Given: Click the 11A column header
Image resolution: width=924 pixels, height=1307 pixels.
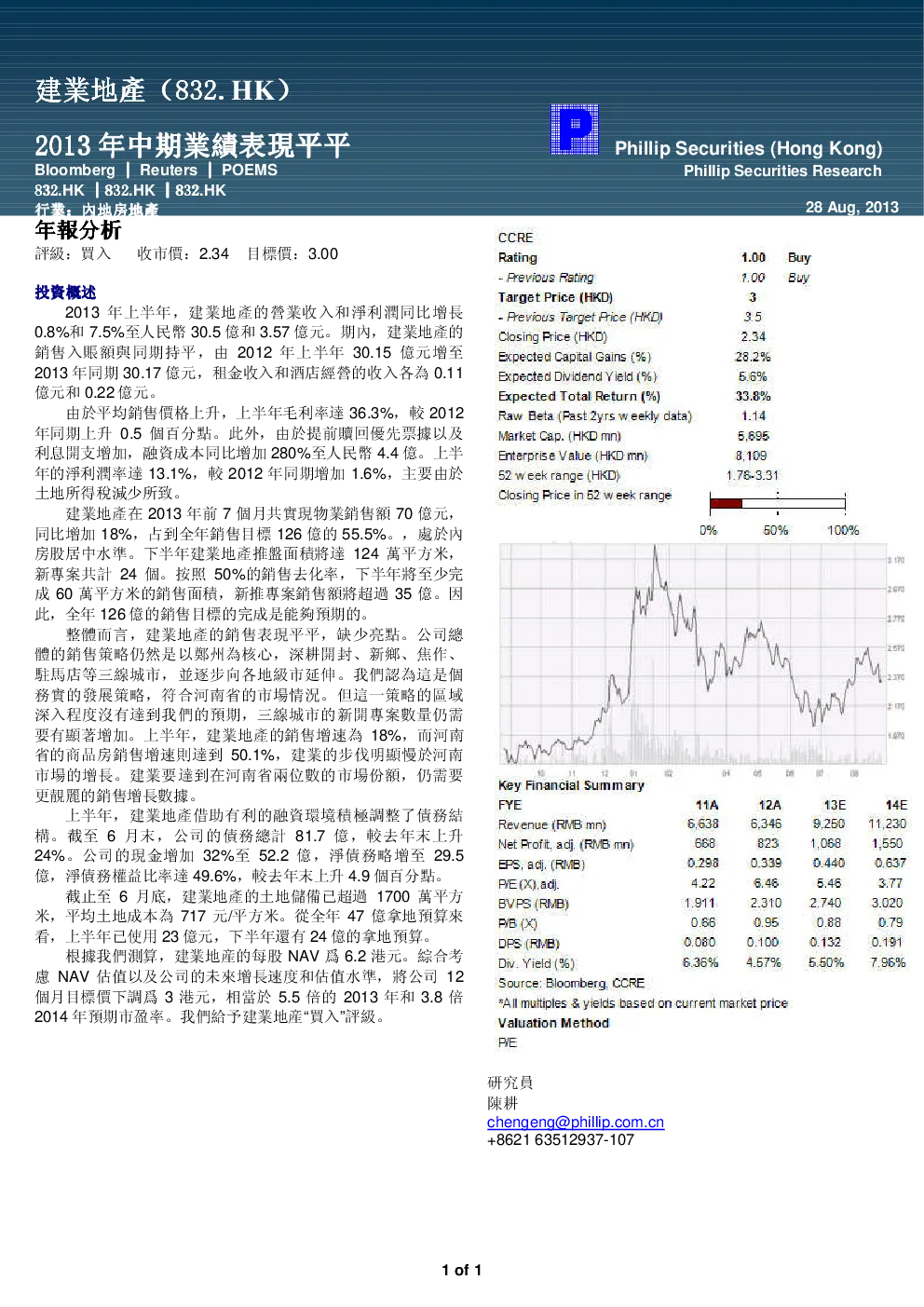Looking at the screenshot, I should click(707, 805).
